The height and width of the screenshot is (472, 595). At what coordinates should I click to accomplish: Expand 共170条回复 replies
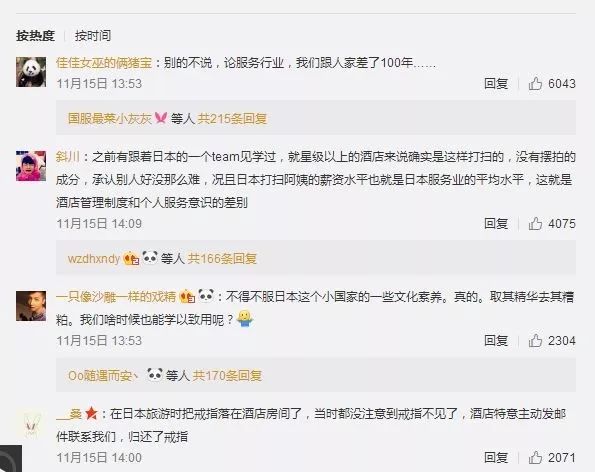(227, 375)
